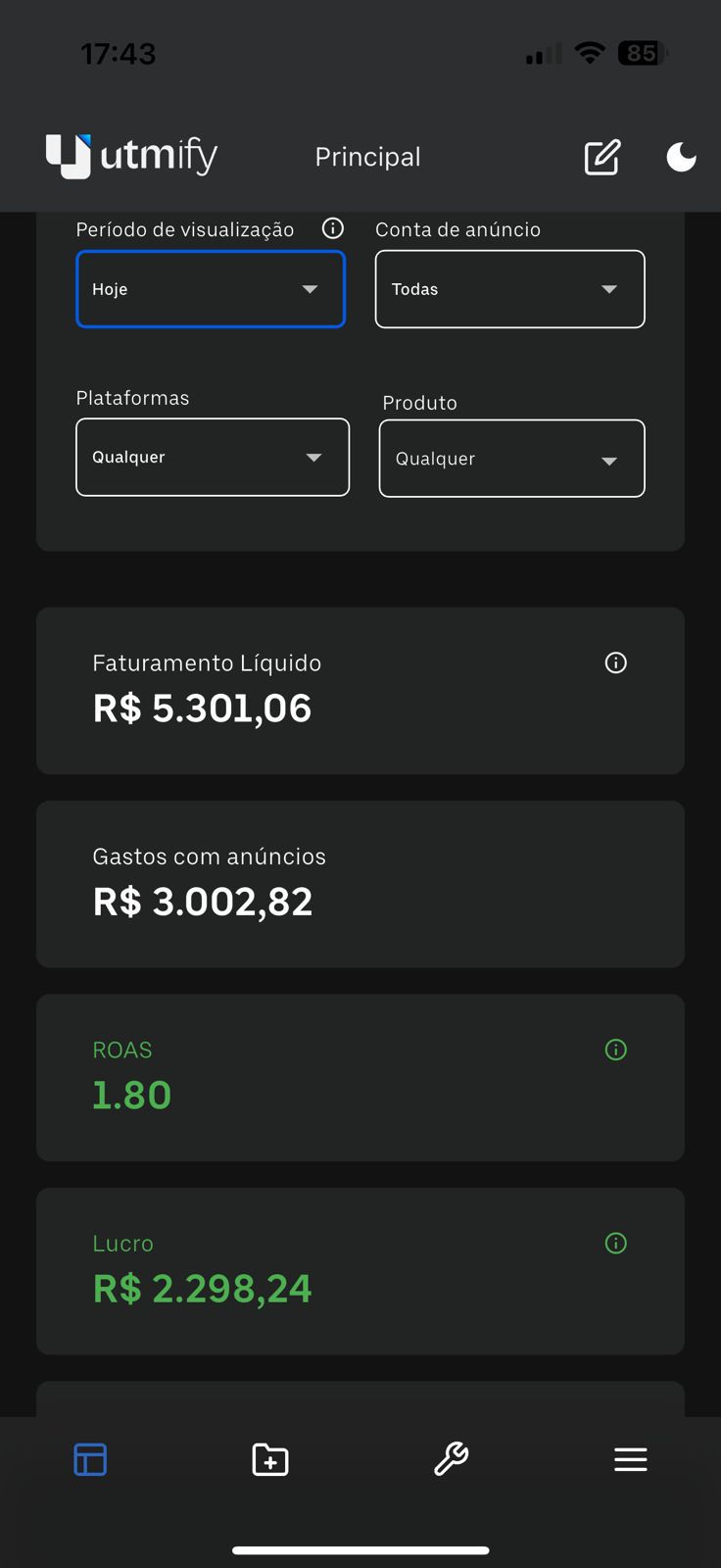The height and width of the screenshot is (1568, 721).
Task: Show info for Lucro metric
Action: point(616,1244)
